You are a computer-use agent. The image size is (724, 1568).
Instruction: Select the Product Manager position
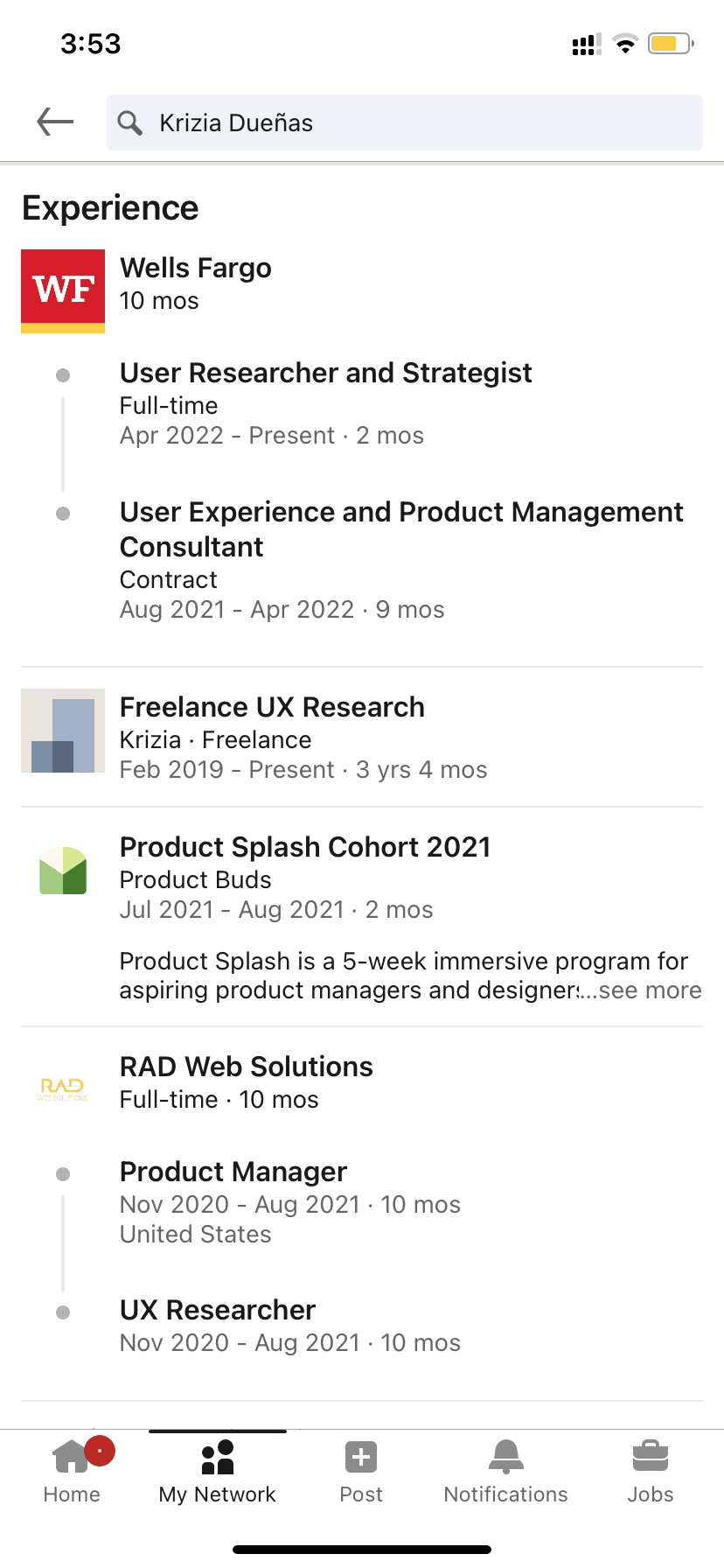pos(233,1172)
